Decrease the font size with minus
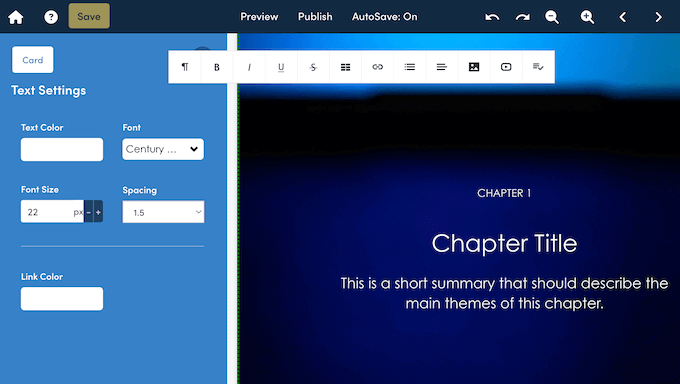The height and width of the screenshot is (384, 680). pos(88,212)
